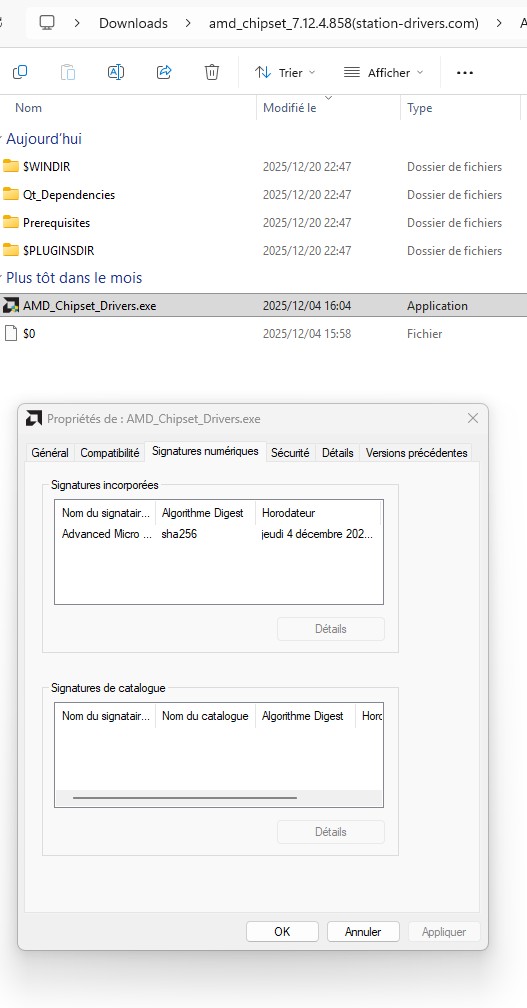Click the OK button

coord(282,932)
